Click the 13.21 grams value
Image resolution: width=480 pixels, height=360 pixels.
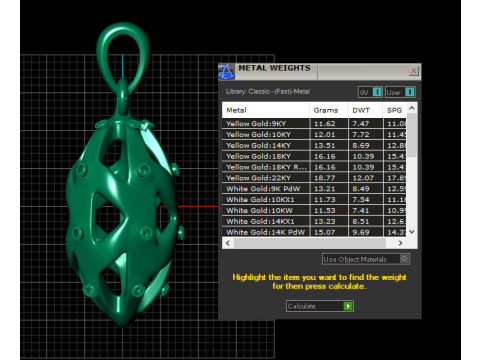(325, 189)
